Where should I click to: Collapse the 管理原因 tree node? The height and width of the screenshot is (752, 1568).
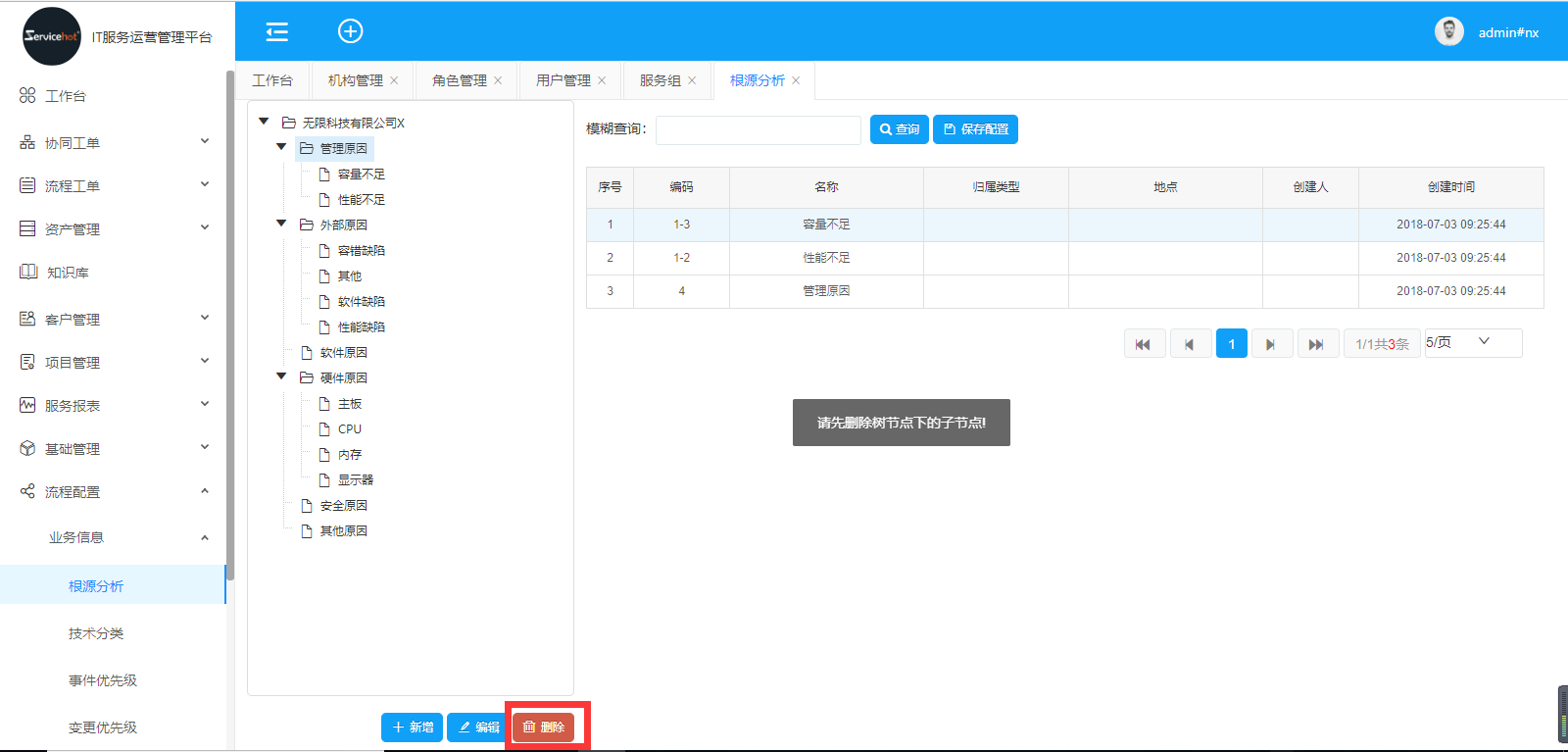pyautogui.click(x=281, y=147)
